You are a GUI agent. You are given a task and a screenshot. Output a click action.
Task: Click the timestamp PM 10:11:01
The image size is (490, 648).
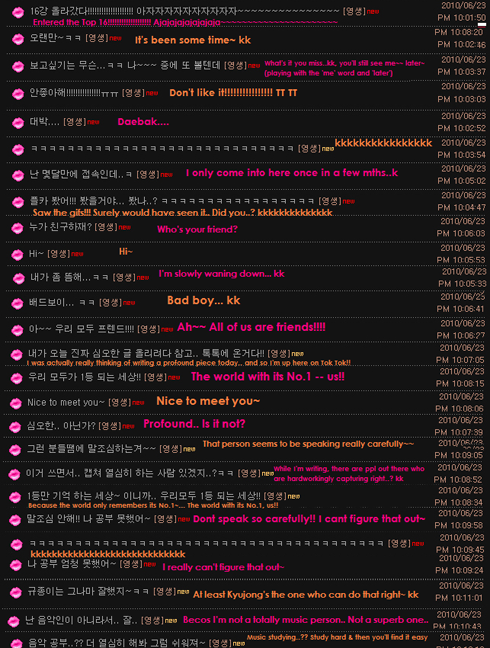(459, 598)
